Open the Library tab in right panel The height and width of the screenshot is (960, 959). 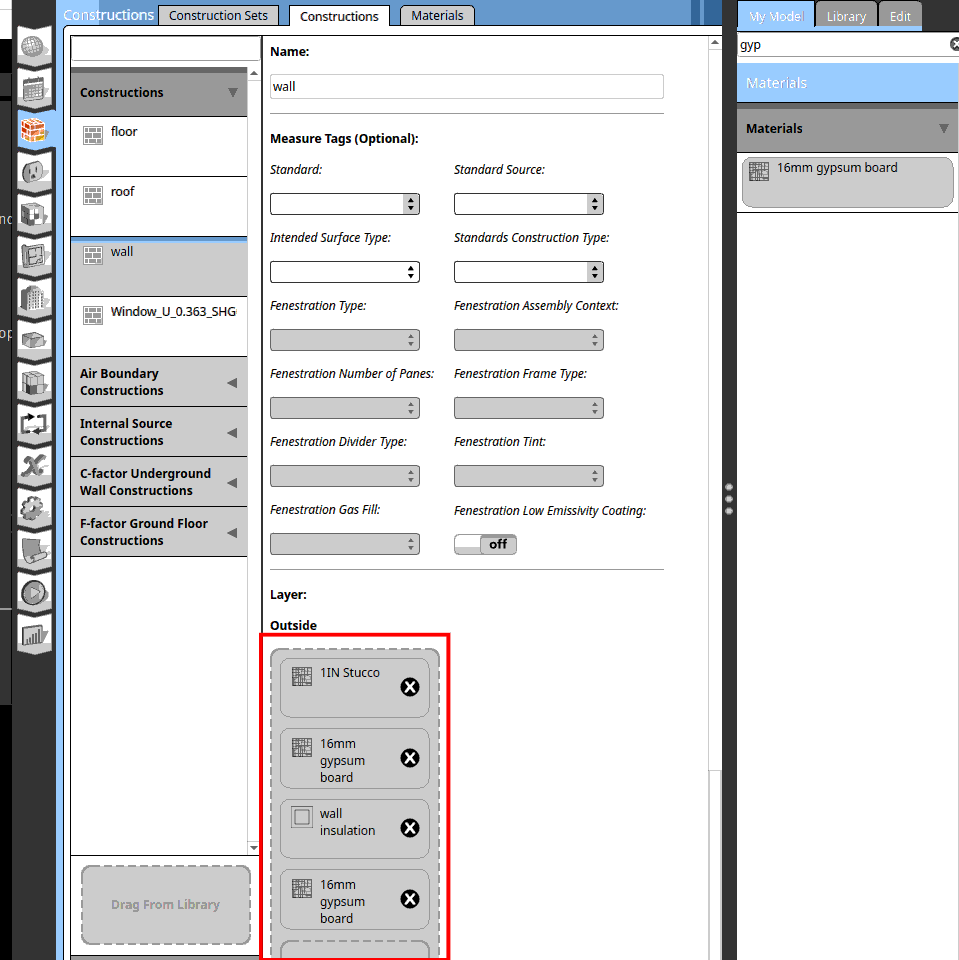[x=846, y=17]
